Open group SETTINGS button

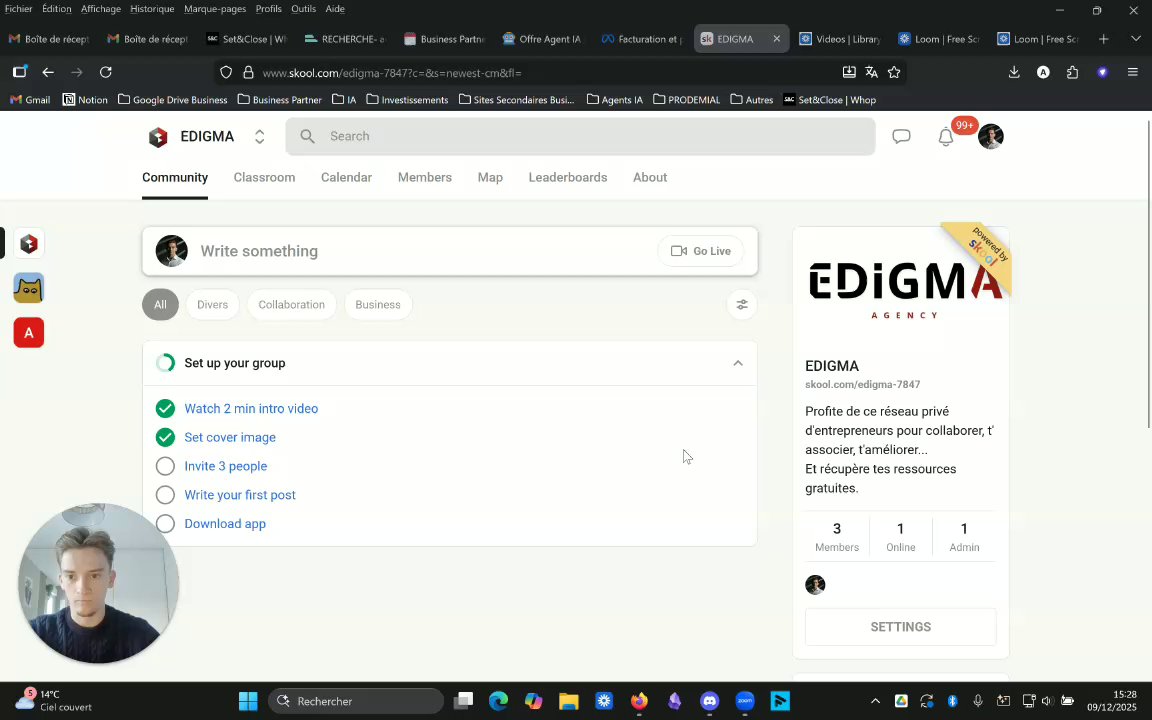tap(901, 627)
